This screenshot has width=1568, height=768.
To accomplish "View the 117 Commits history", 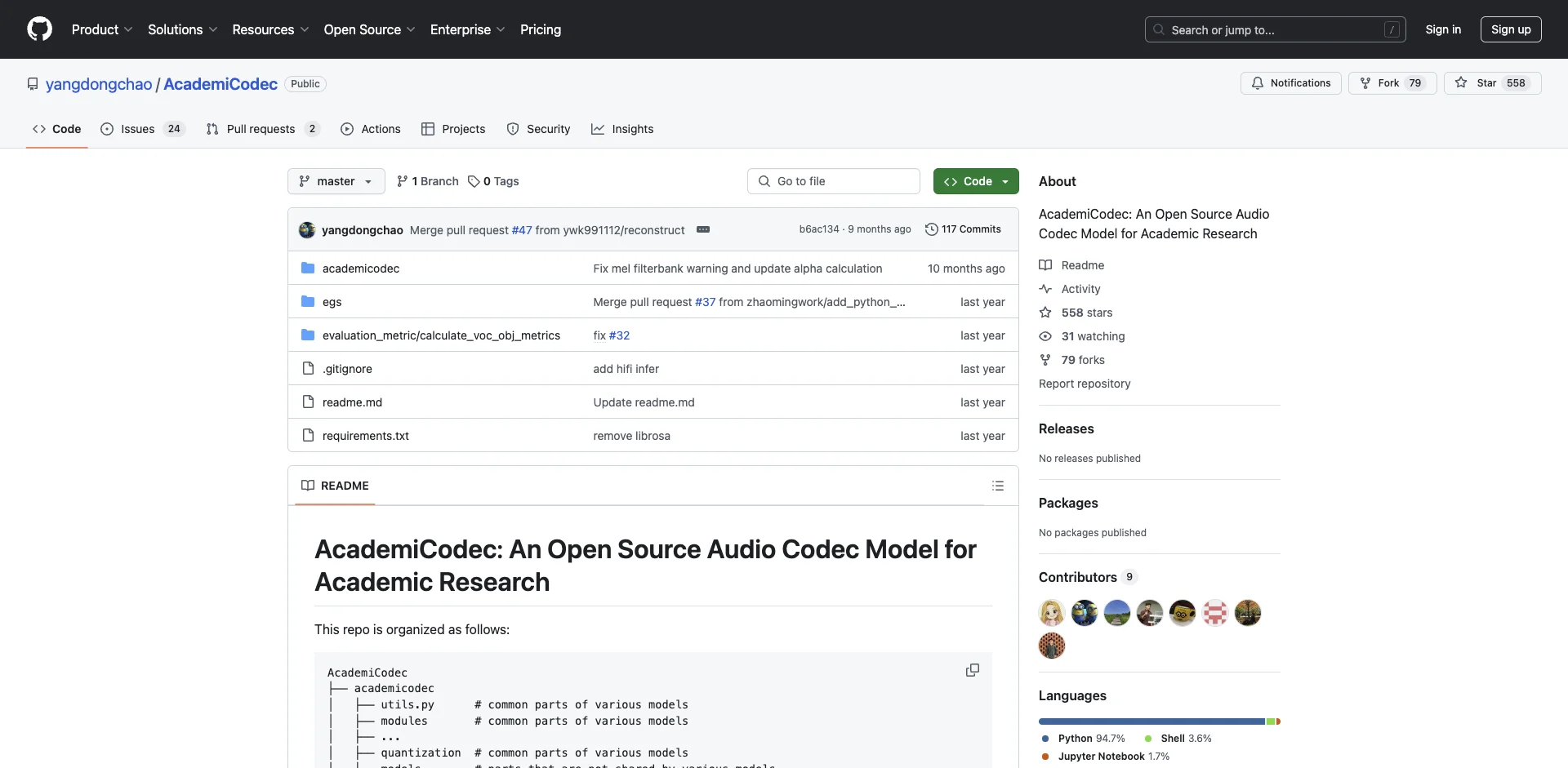I will click(x=963, y=229).
